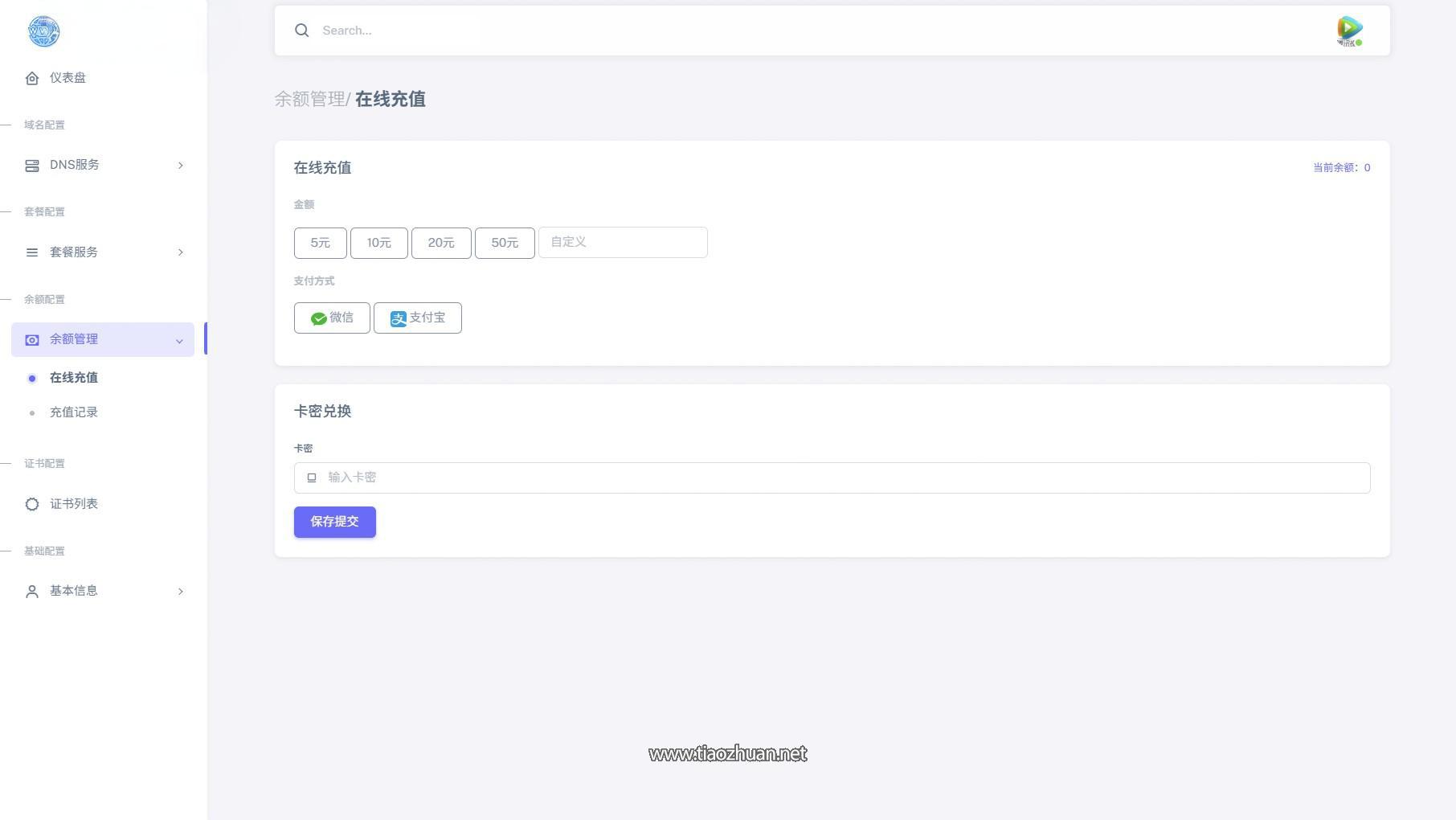Image resolution: width=1456 pixels, height=820 pixels.
Task: Click the 证书列表 certificate icon
Action: click(32, 504)
